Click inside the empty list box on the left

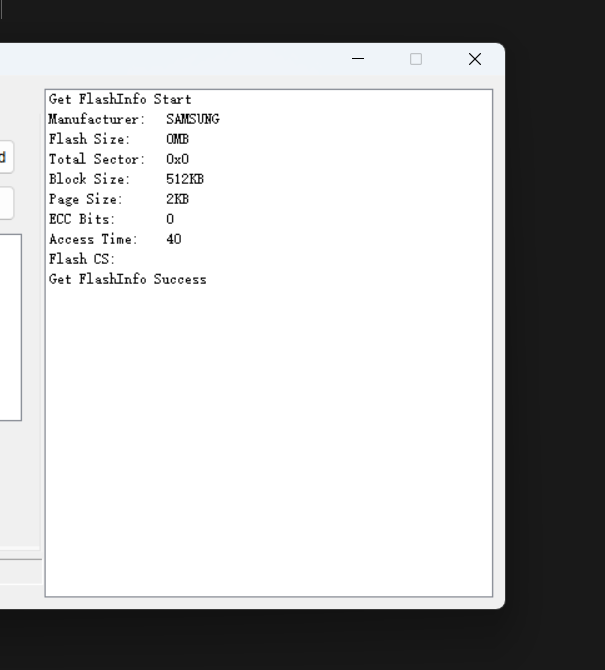pyautogui.click(x=9, y=327)
